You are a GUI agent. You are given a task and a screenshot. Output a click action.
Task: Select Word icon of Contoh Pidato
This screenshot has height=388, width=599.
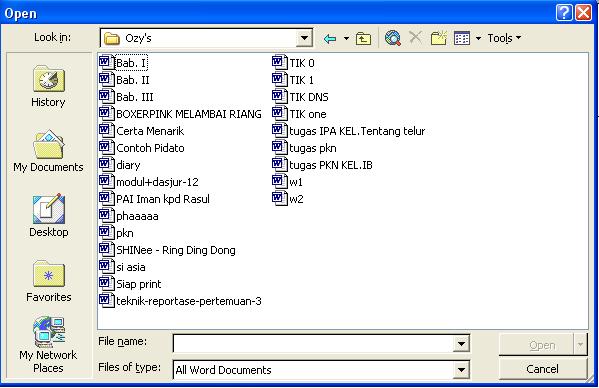coord(107,147)
